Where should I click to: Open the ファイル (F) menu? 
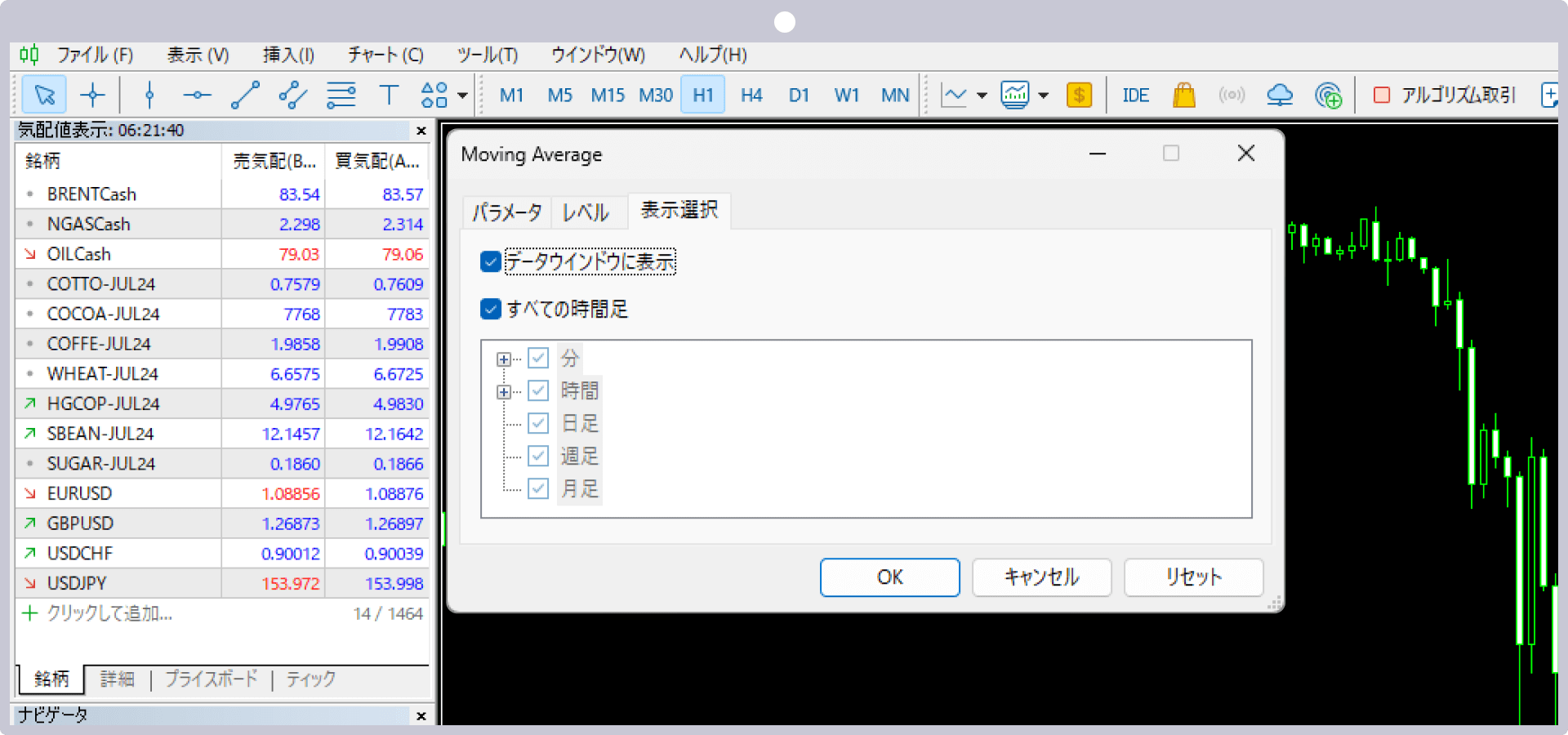[95, 55]
